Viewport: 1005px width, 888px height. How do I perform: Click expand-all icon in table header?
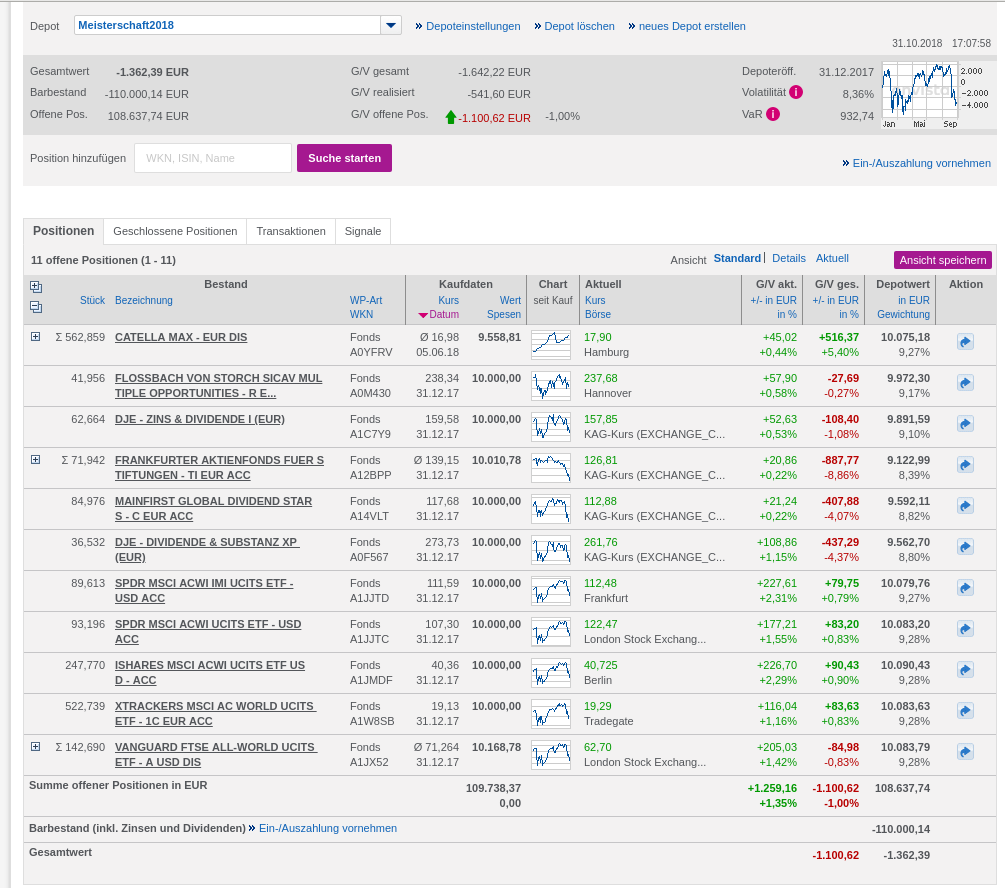point(36,287)
